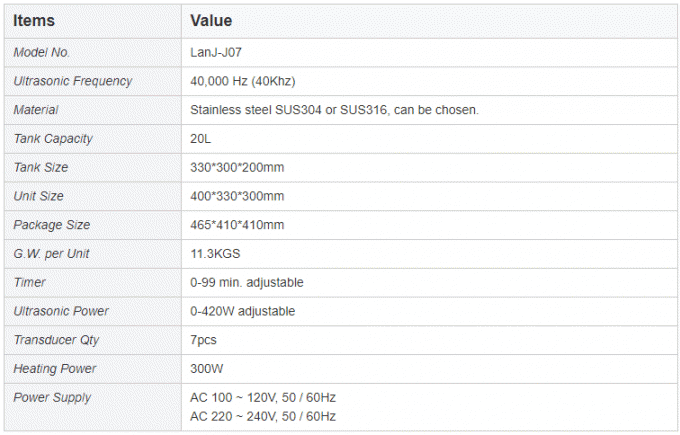Select the 0-99 min. adjustable timer value
This screenshot has height=435, width=680.
point(247,283)
